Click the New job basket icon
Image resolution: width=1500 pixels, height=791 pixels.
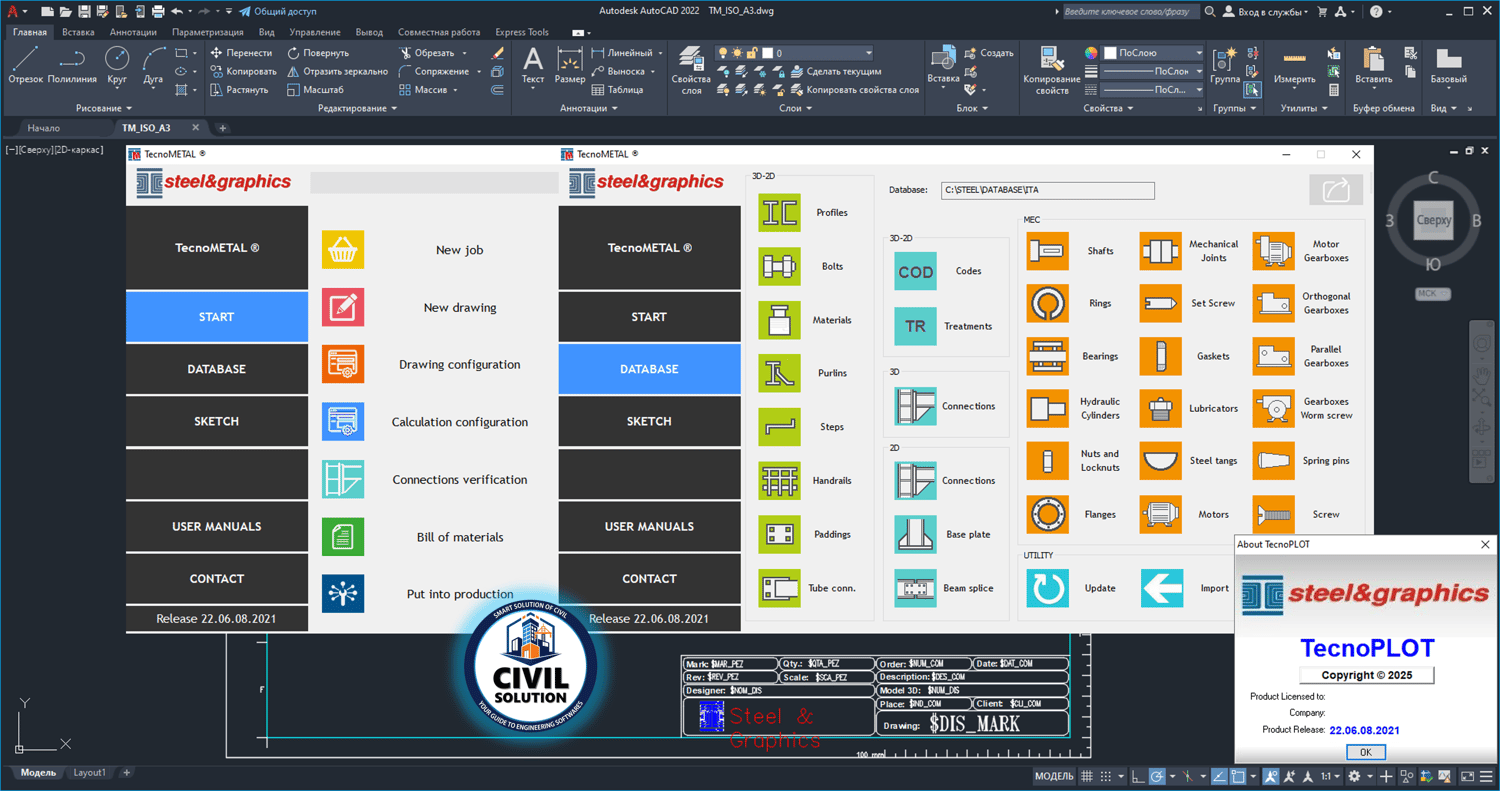(x=343, y=250)
